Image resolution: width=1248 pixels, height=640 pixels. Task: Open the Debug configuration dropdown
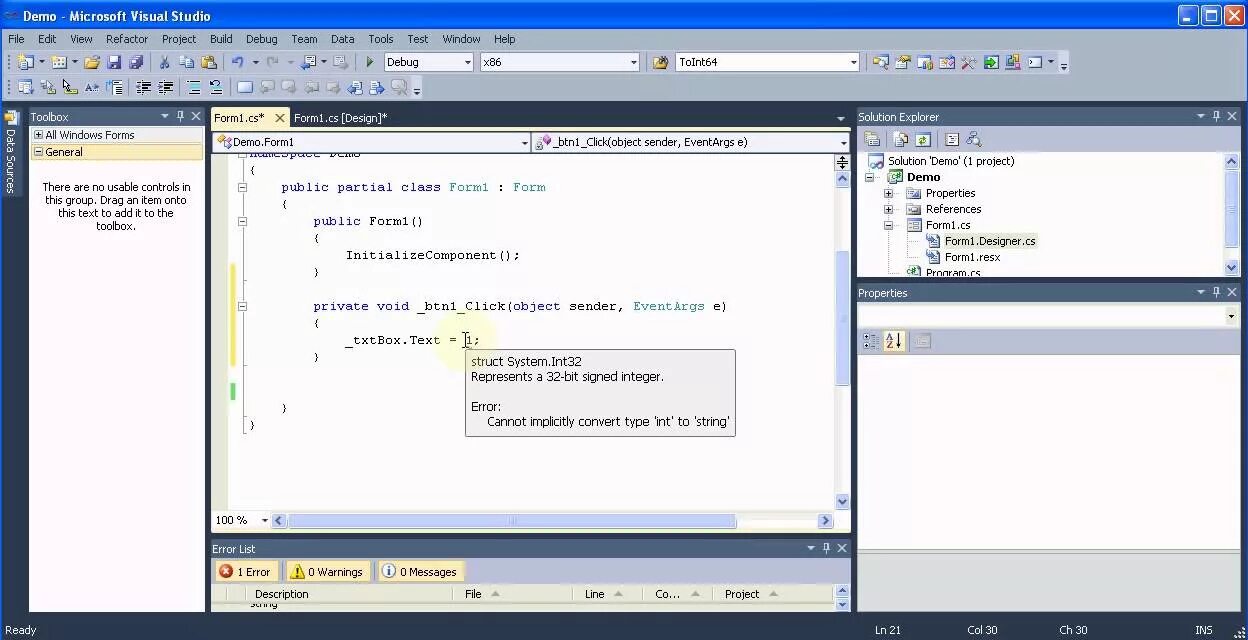pos(467,62)
